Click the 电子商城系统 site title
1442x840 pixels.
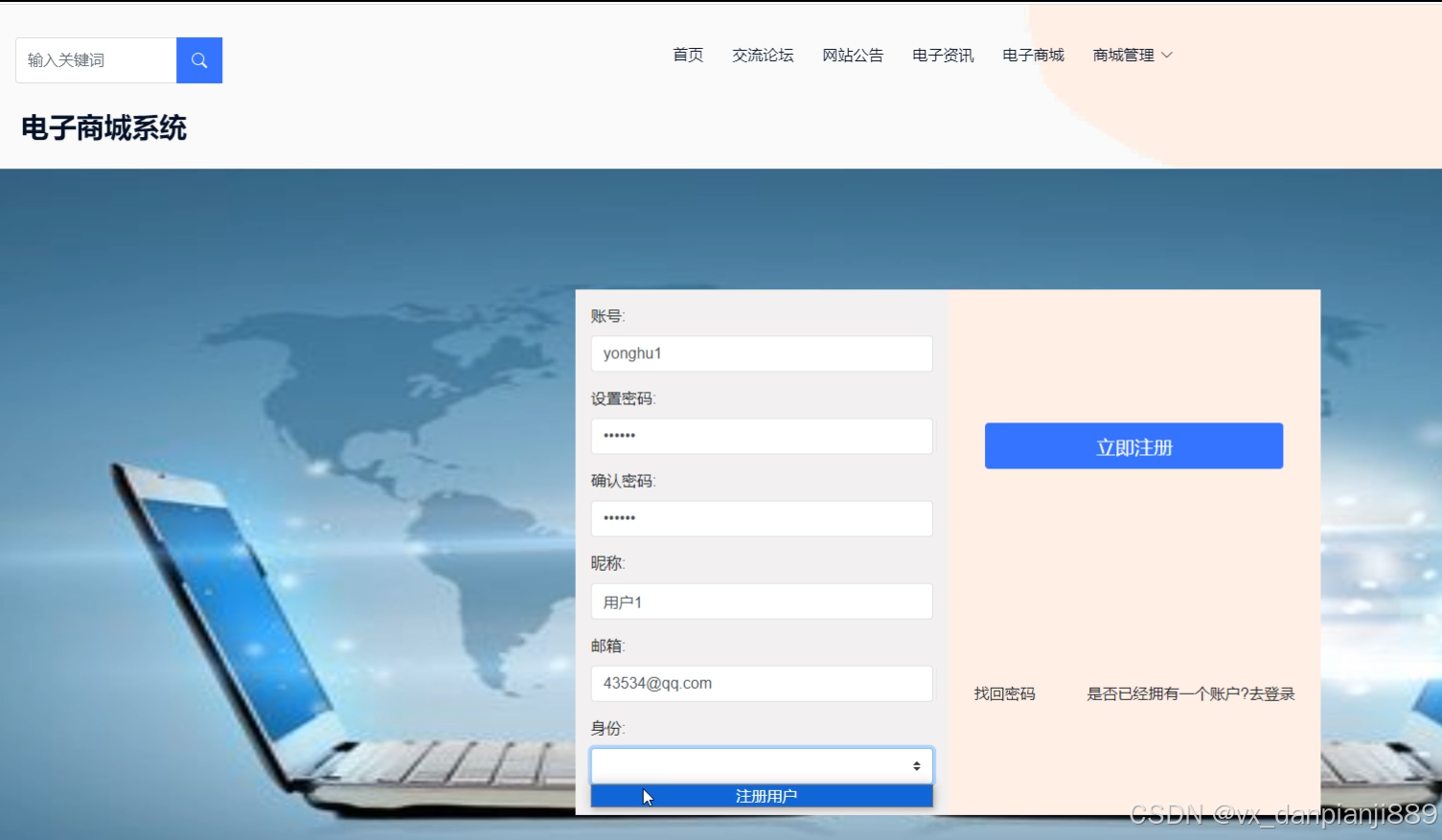point(103,128)
